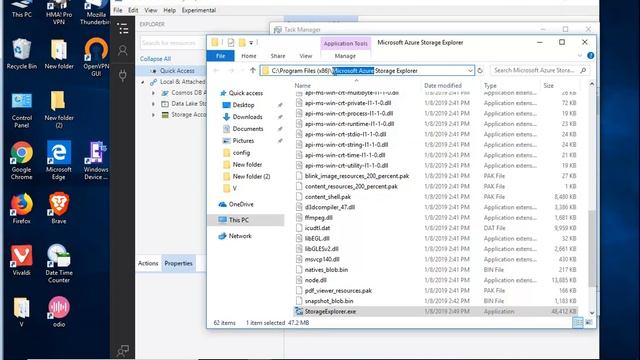Open Google Chrome desktop shortcut

click(x=22, y=161)
